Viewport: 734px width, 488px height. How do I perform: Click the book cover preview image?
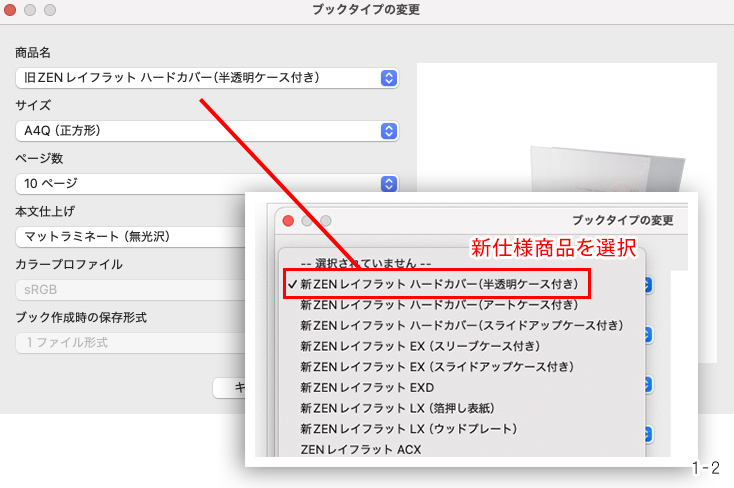[x=608, y=170]
